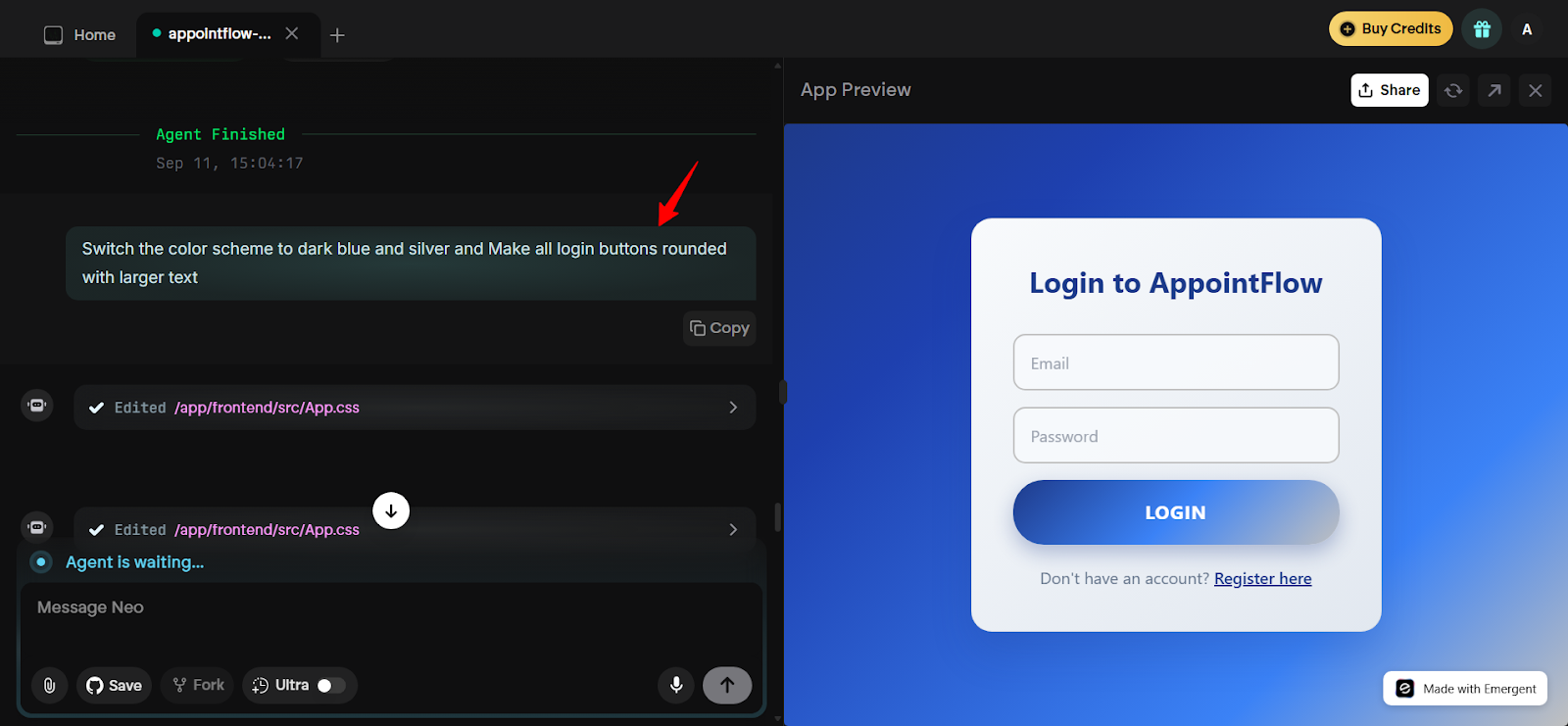Click the App Preview title
1568x726 pixels.
856,90
